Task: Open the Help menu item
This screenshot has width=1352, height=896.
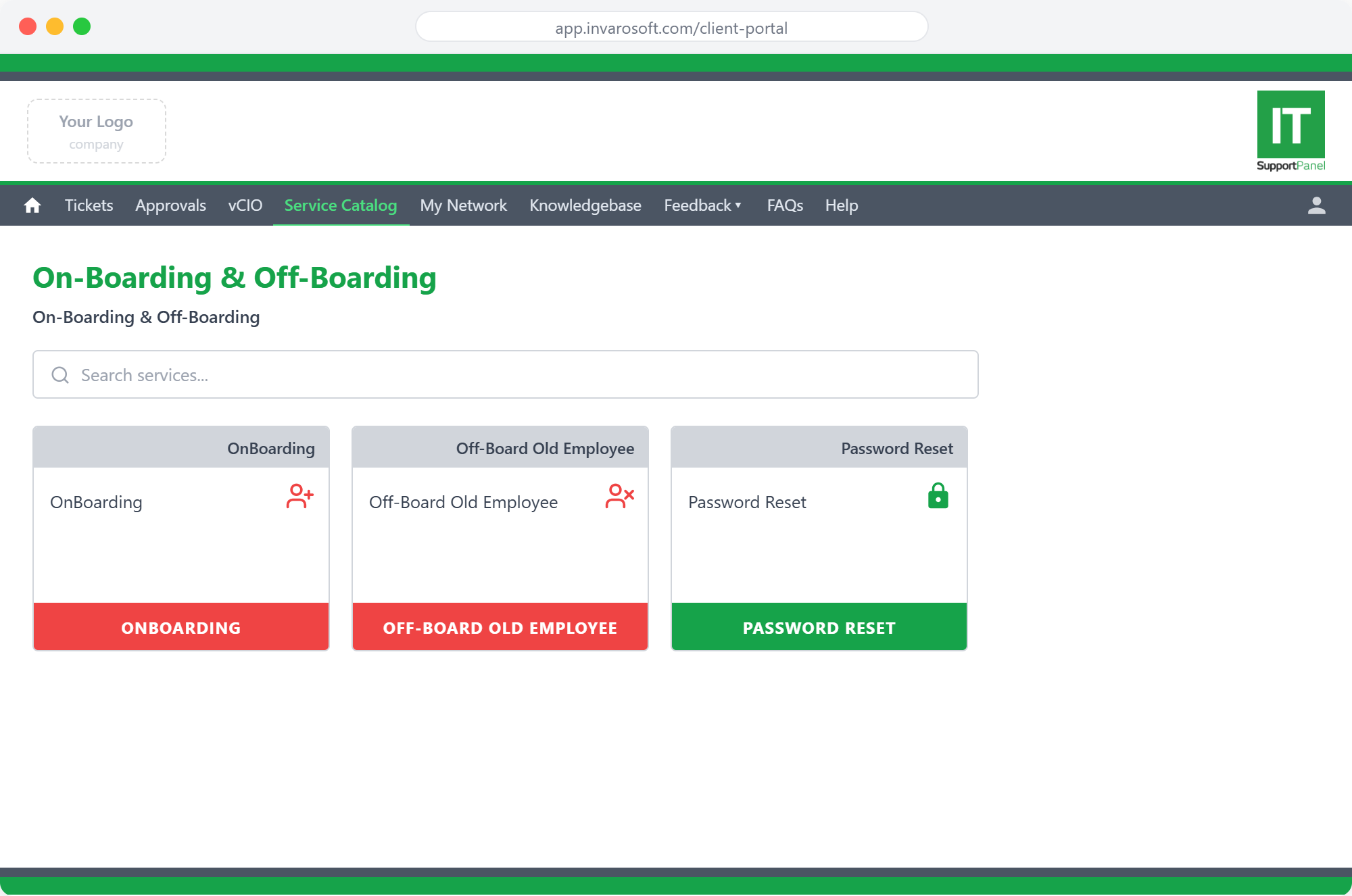Action: click(x=841, y=205)
